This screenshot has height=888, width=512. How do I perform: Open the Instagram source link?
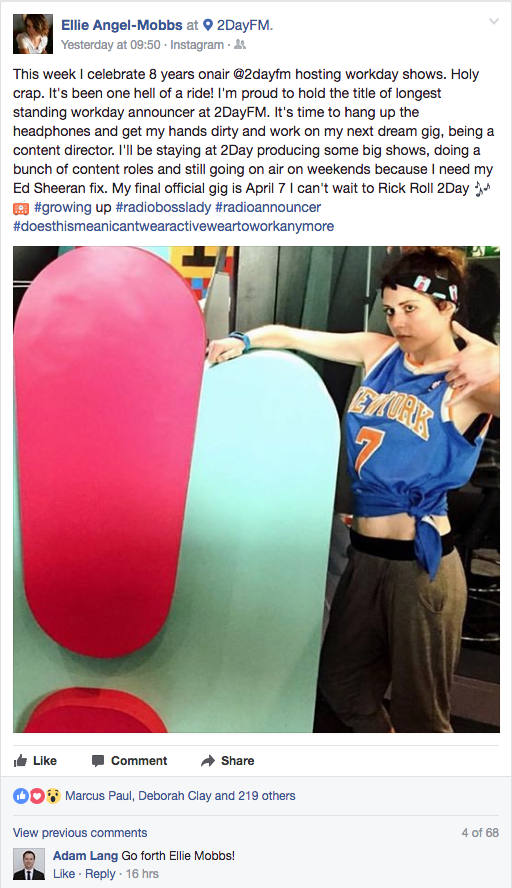click(197, 45)
